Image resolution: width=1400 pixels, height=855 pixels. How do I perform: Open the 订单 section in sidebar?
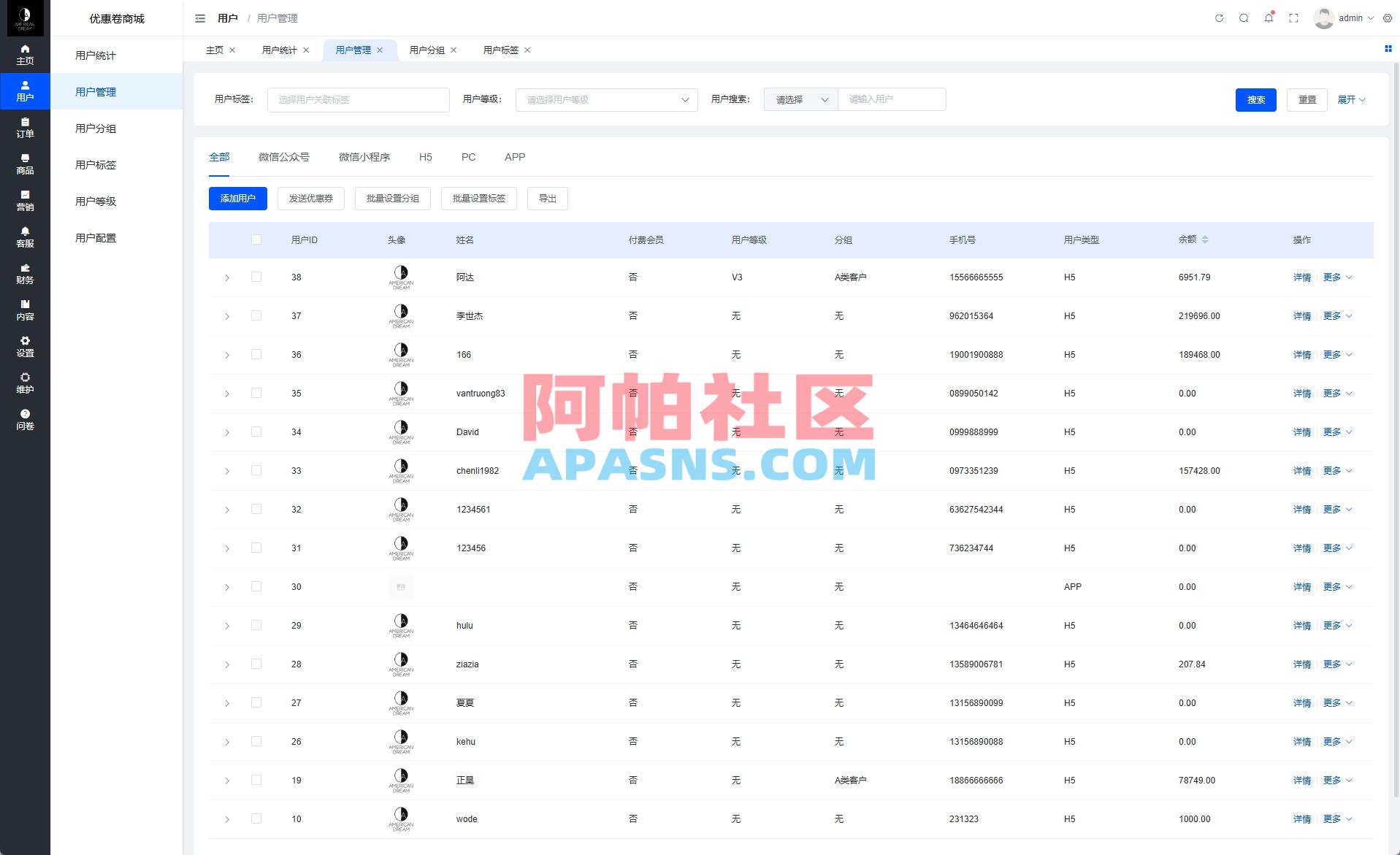(x=25, y=128)
